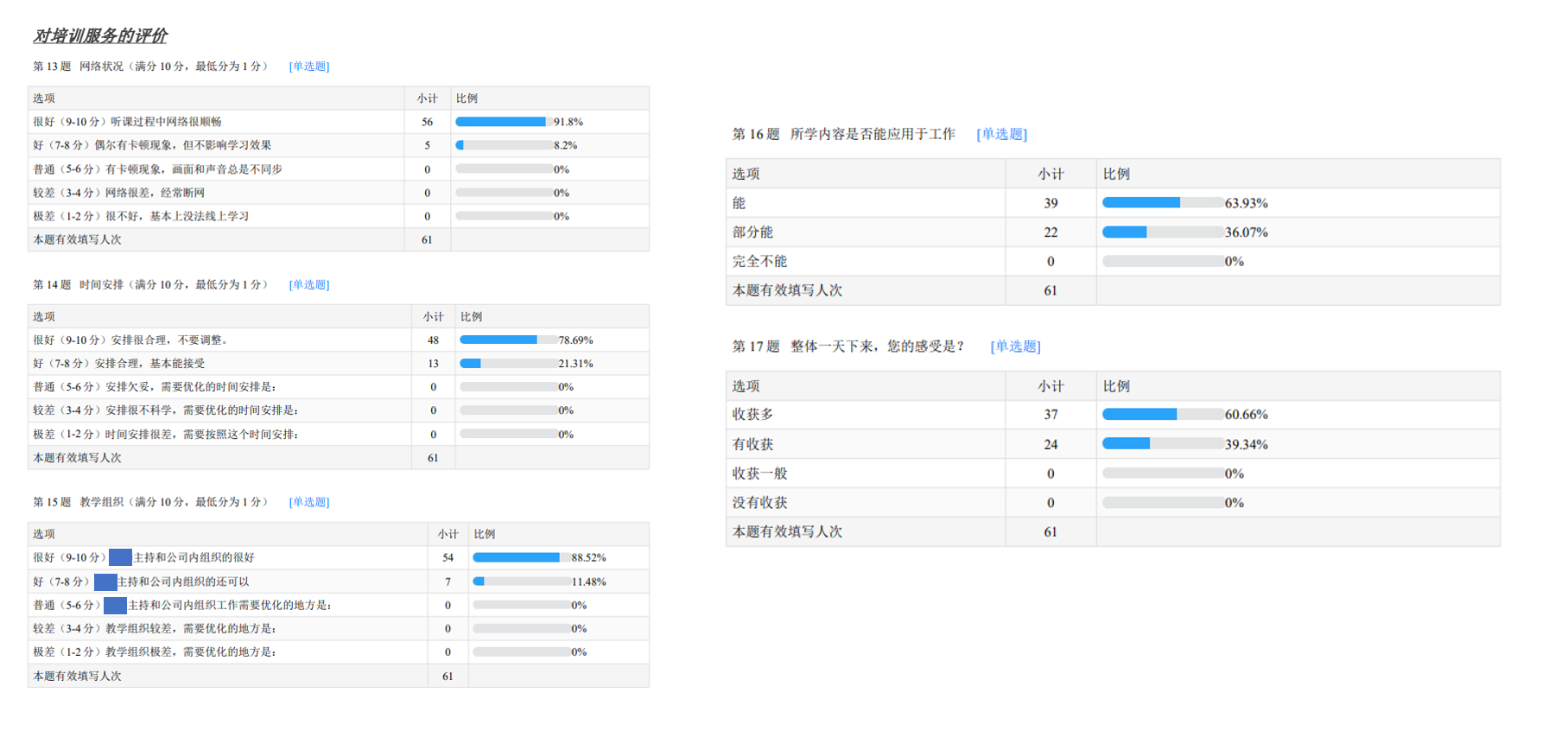
Task: Click the count 39 in question 16
Action: pyautogui.click(x=1051, y=203)
